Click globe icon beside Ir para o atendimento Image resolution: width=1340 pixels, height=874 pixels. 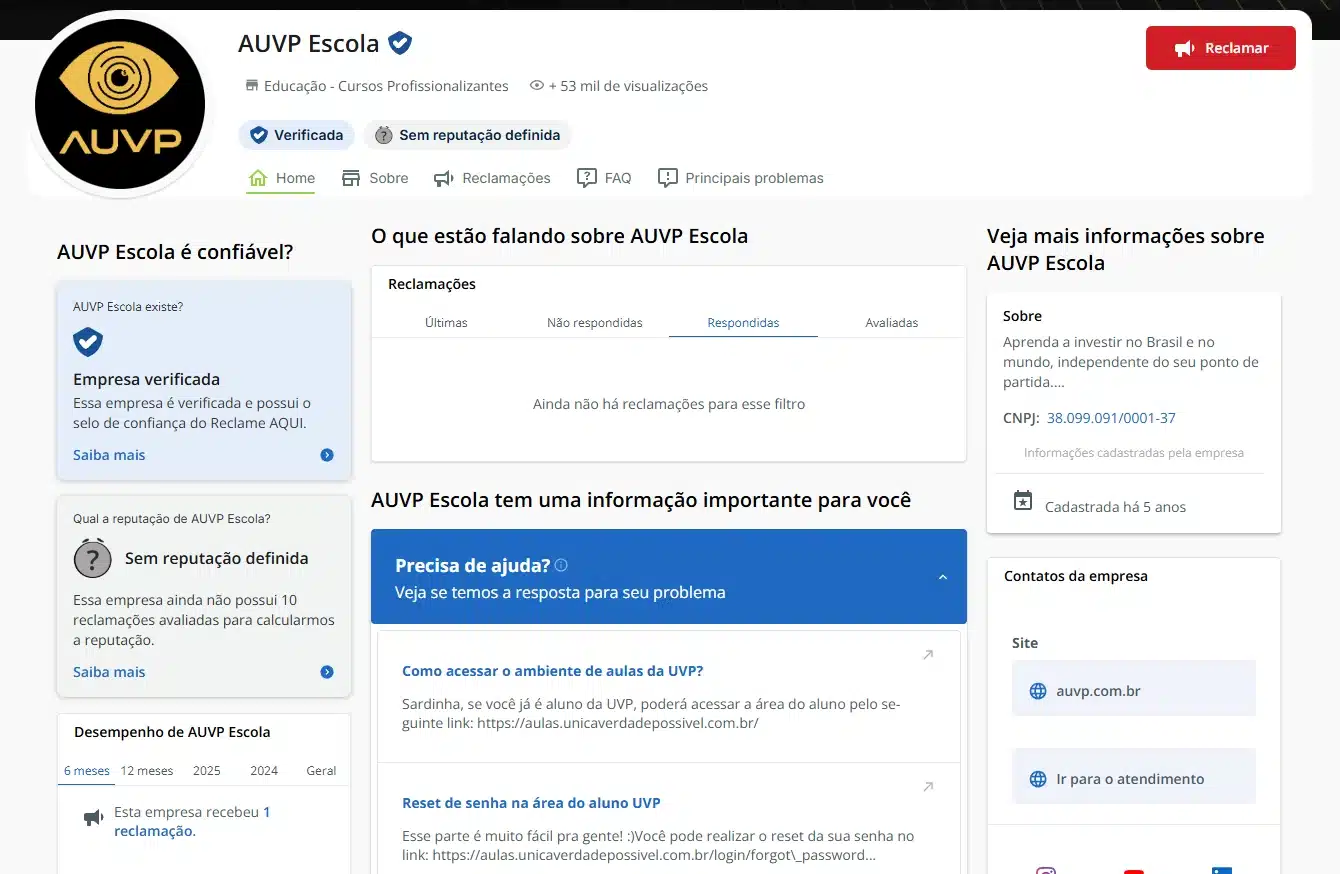pyautogui.click(x=1038, y=779)
